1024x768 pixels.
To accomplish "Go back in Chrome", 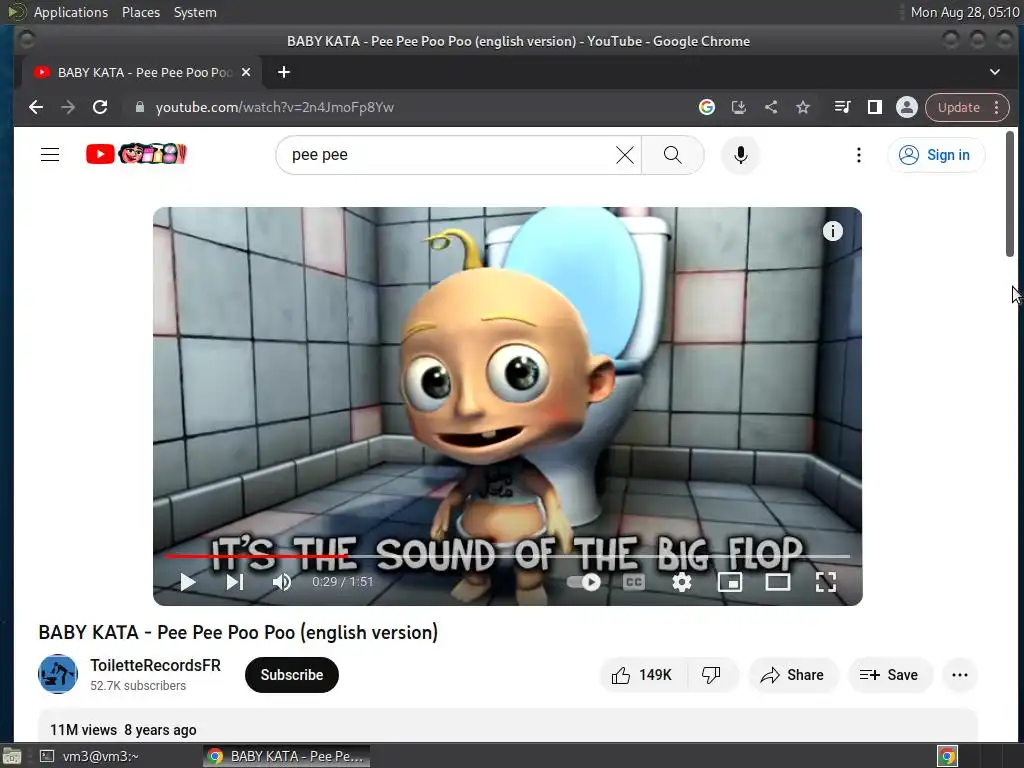I will 36,107.
